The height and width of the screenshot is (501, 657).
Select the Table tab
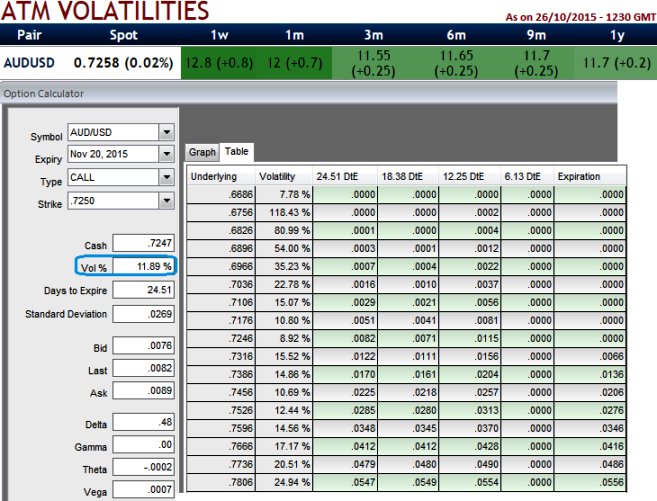tap(237, 152)
